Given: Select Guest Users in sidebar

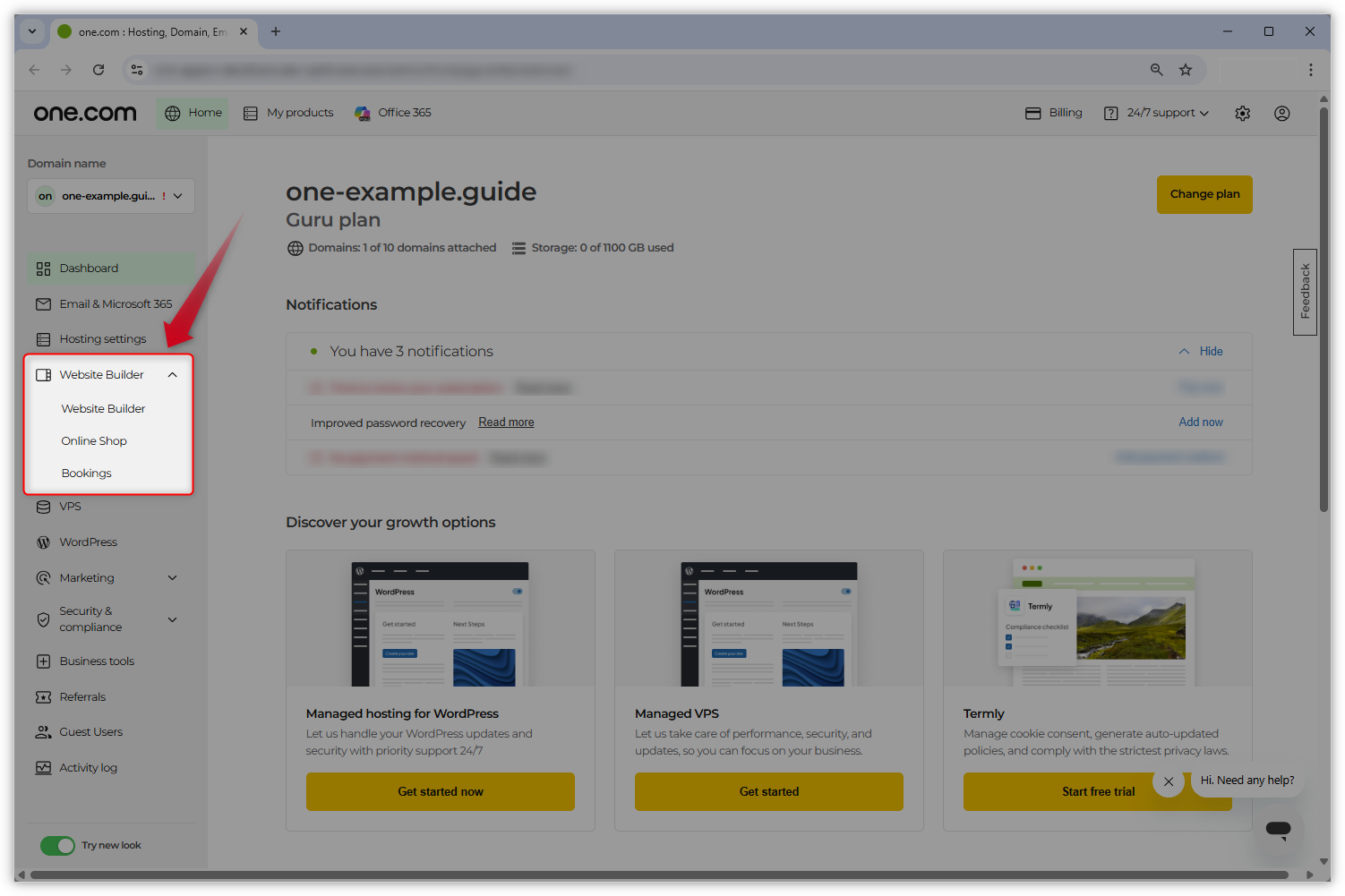Looking at the screenshot, I should coord(90,731).
